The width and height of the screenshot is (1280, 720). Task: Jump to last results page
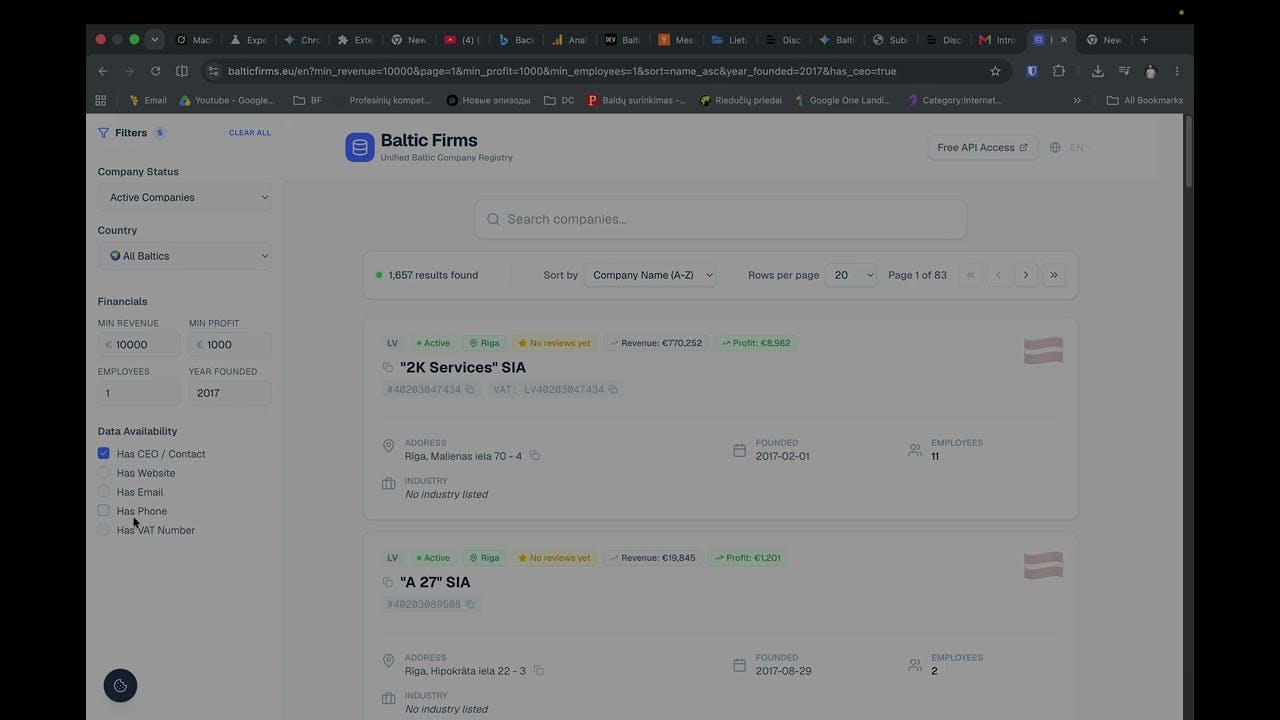tap(1053, 275)
